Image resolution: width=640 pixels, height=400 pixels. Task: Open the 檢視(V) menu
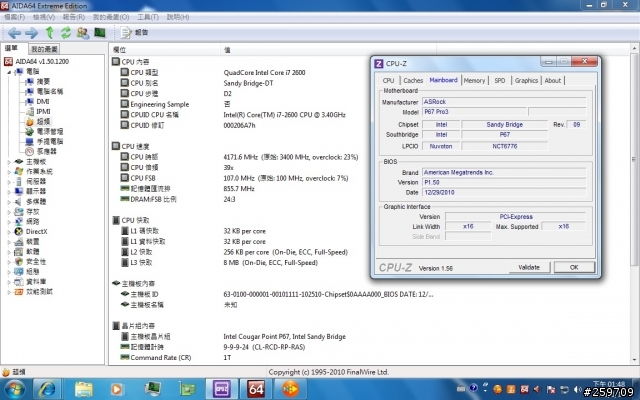tap(44, 17)
